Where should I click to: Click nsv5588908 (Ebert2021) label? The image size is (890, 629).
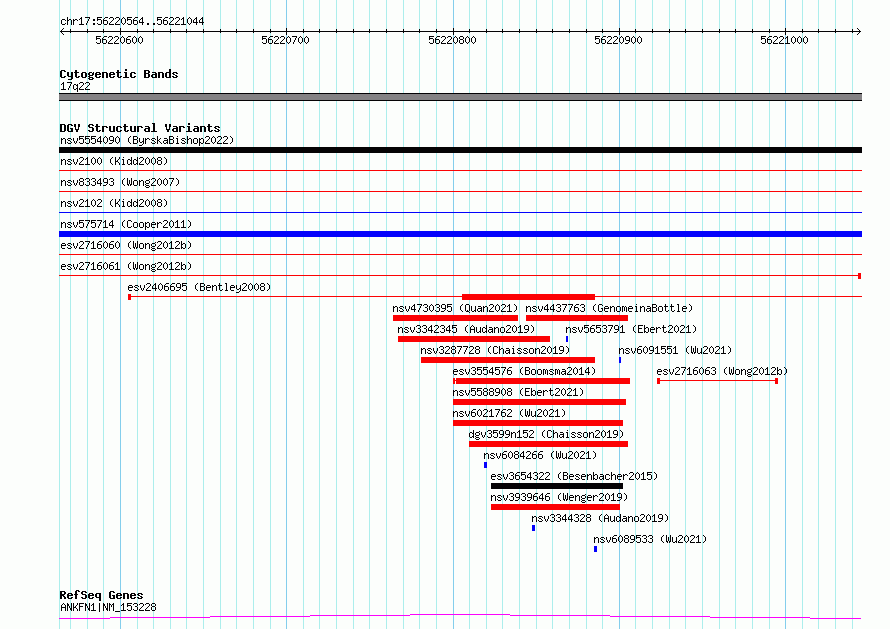pyautogui.click(x=518, y=392)
